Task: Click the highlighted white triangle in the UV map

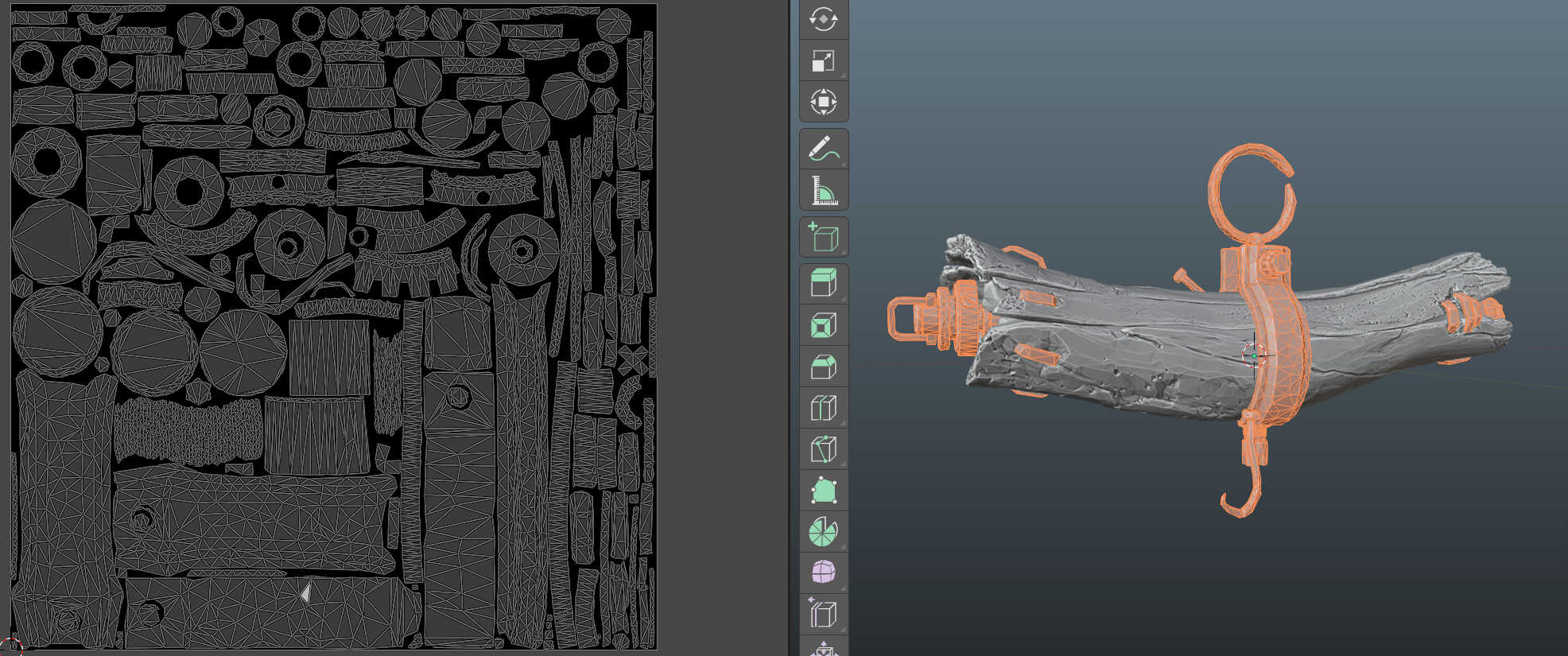Action: point(305,592)
